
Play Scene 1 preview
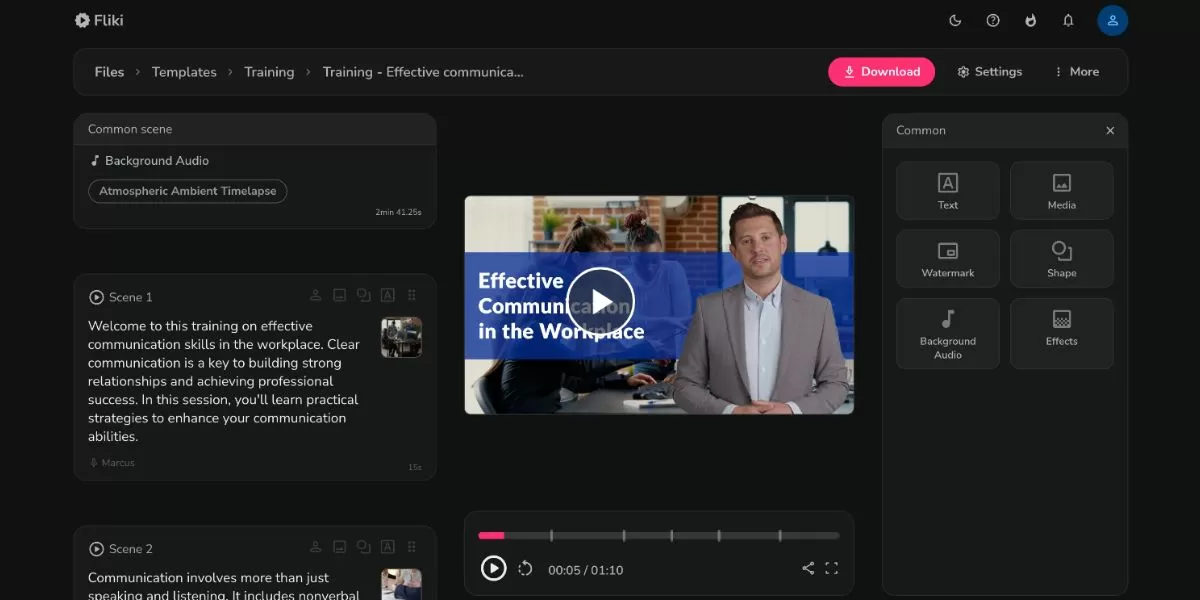97,297
